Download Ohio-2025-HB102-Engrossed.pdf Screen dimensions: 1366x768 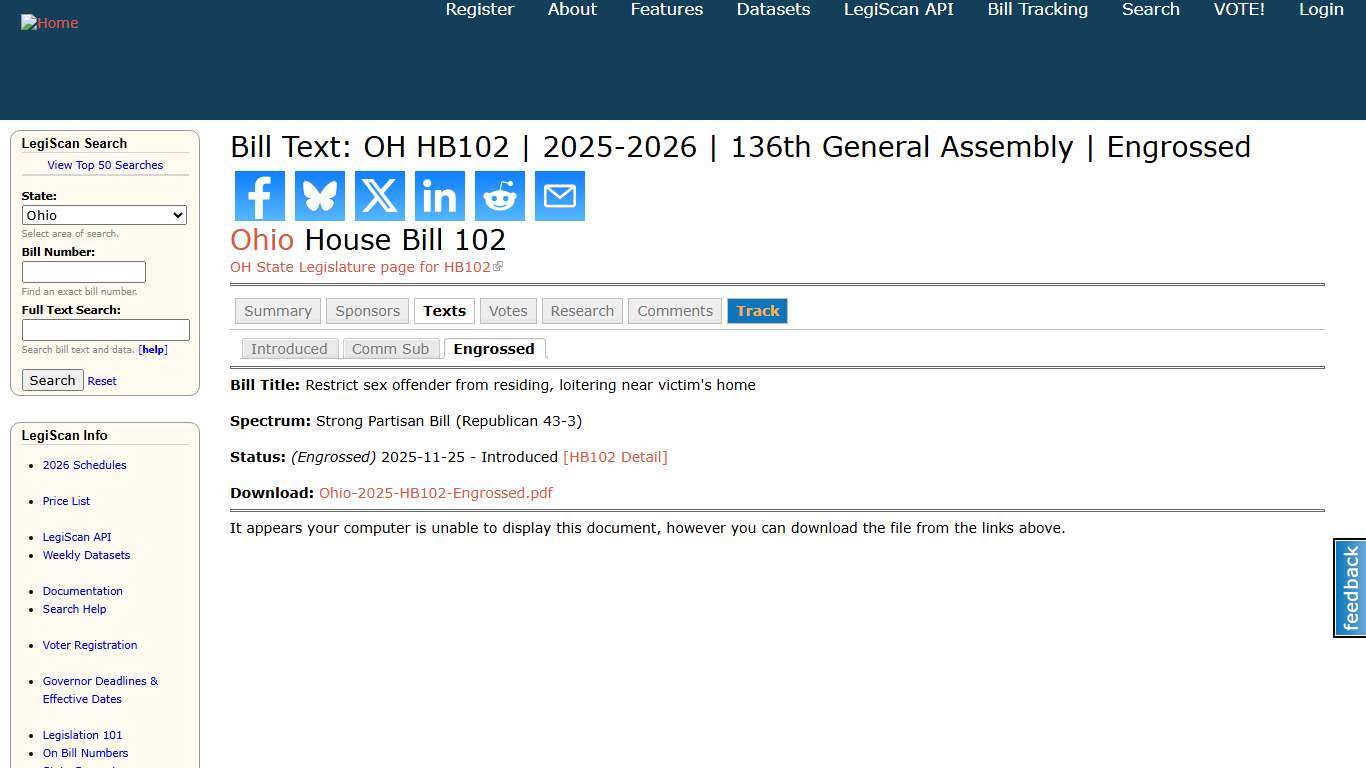click(x=436, y=492)
